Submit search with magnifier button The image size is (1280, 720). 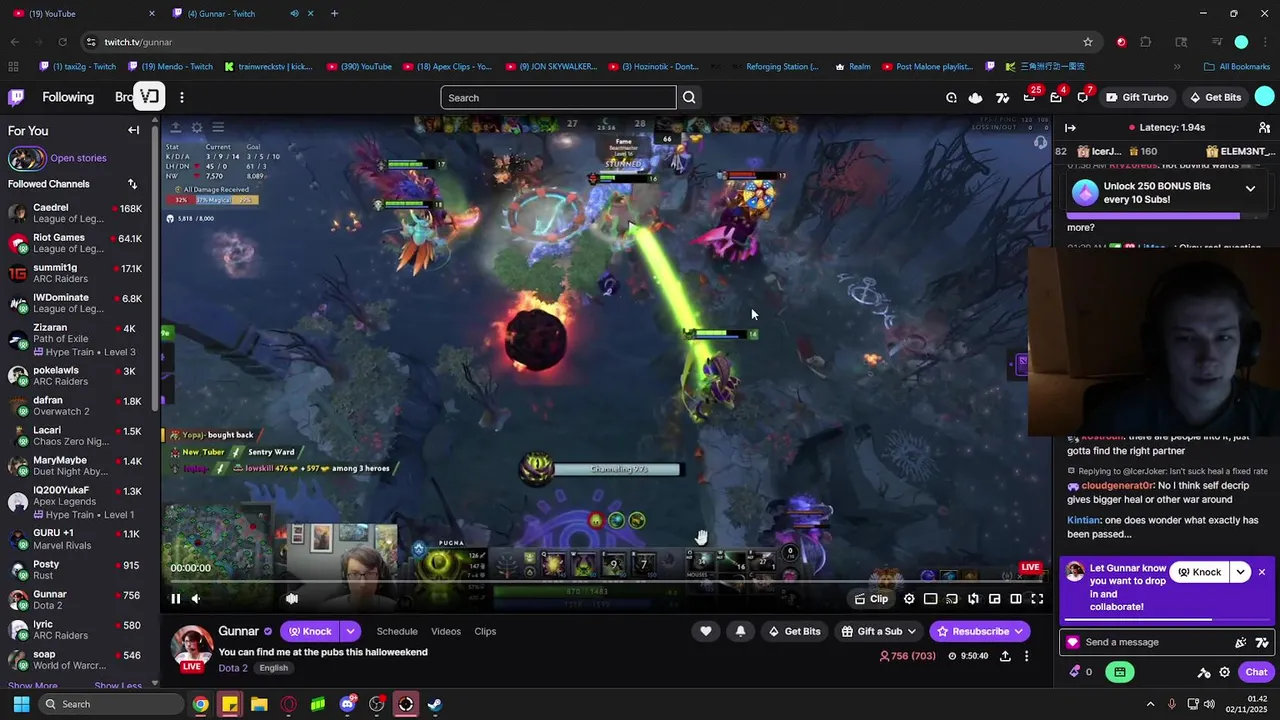coord(689,97)
